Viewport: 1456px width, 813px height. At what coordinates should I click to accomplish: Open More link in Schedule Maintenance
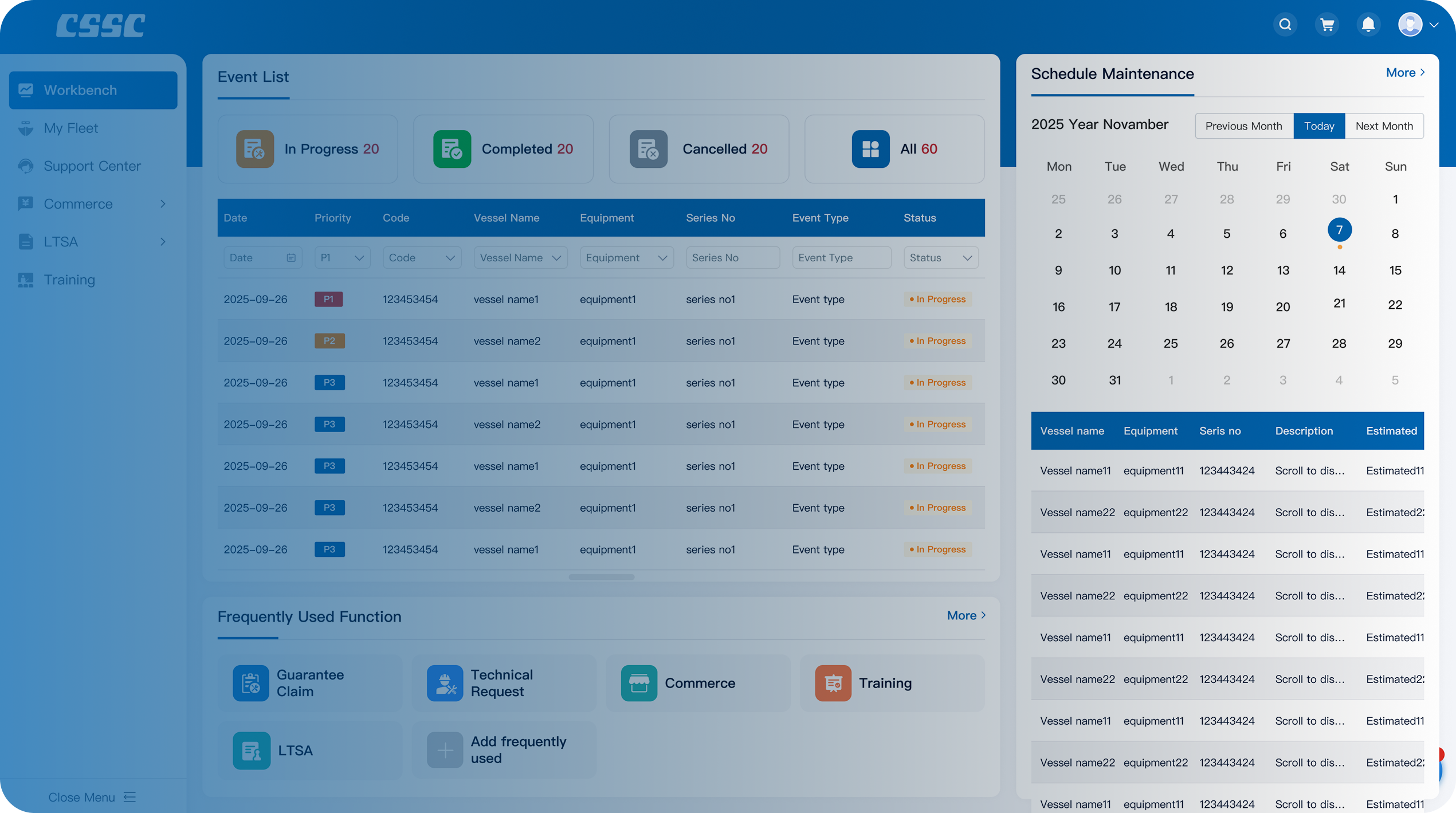pyautogui.click(x=1405, y=72)
